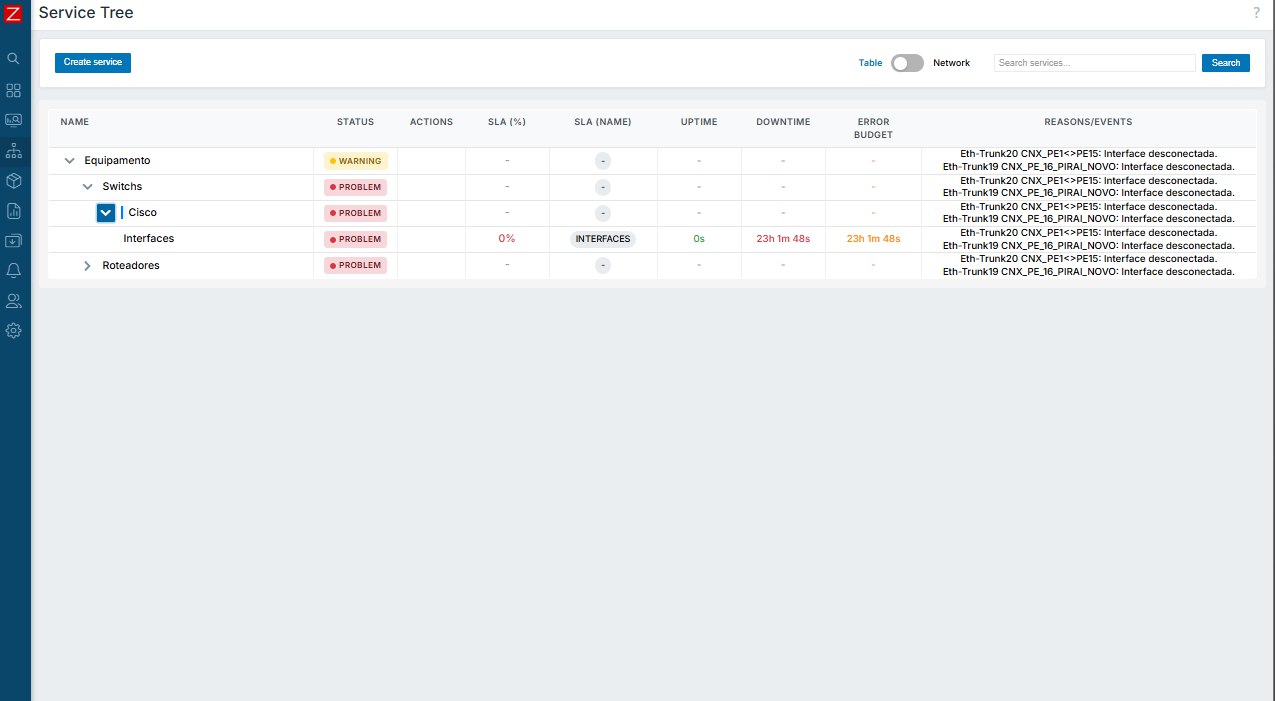Collapse the Switchs tree node chevron
Image resolution: width=1275 pixels, height=701 pixels.
(x=88, y=187)
